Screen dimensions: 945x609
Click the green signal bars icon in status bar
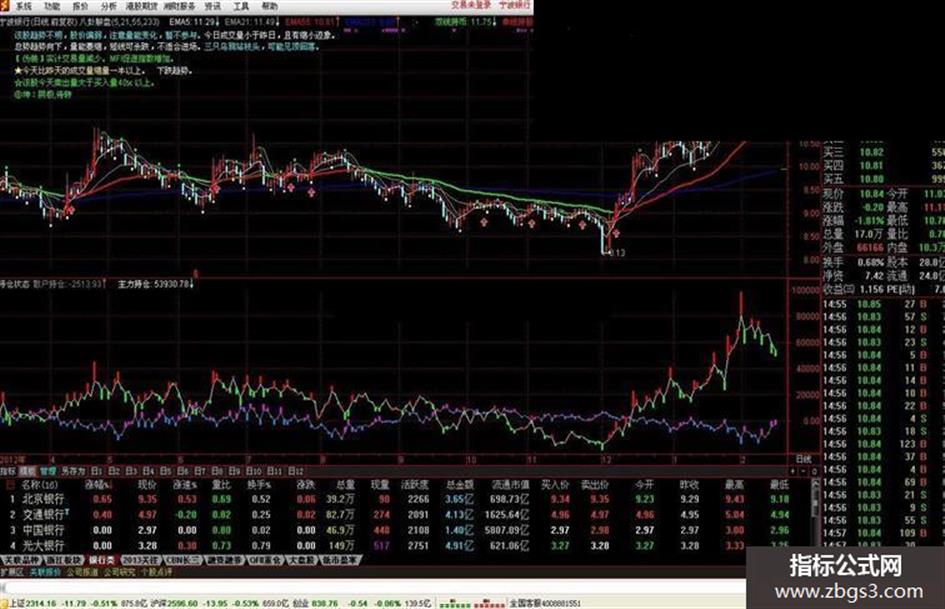[455, 603]
